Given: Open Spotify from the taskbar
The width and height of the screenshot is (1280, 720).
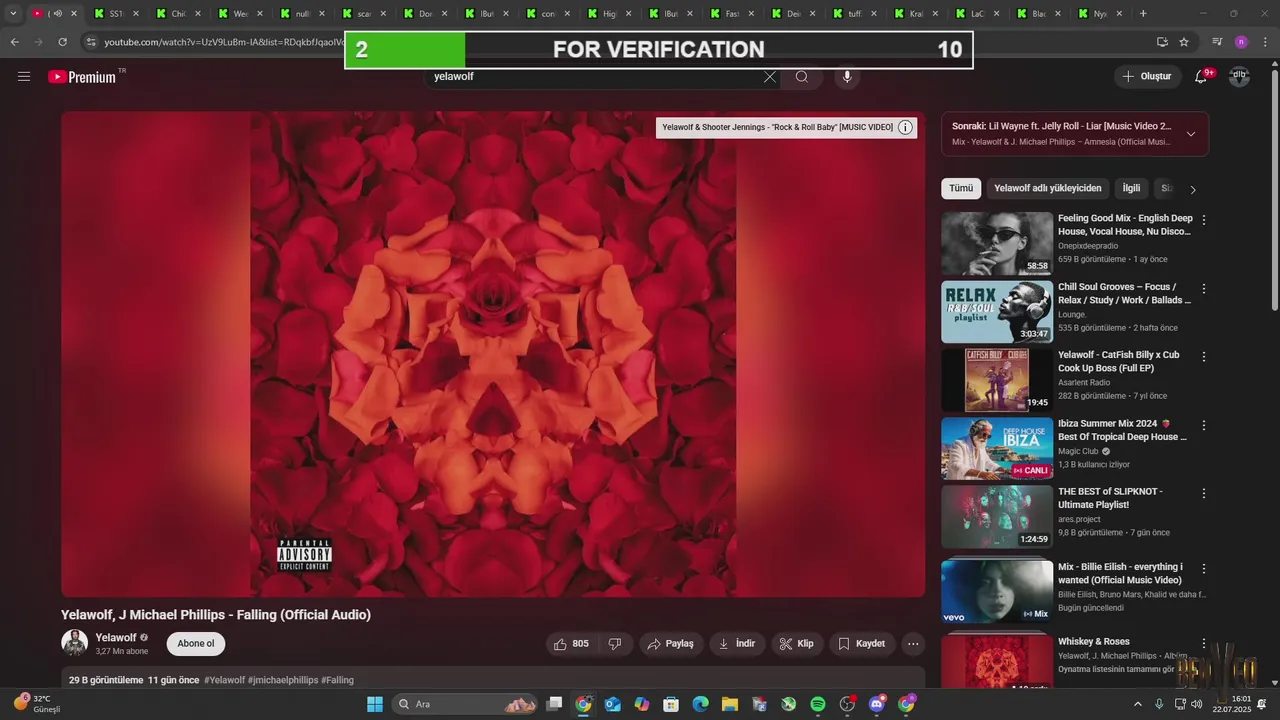Looking at the screenshot, I should [x=818, y=704].
